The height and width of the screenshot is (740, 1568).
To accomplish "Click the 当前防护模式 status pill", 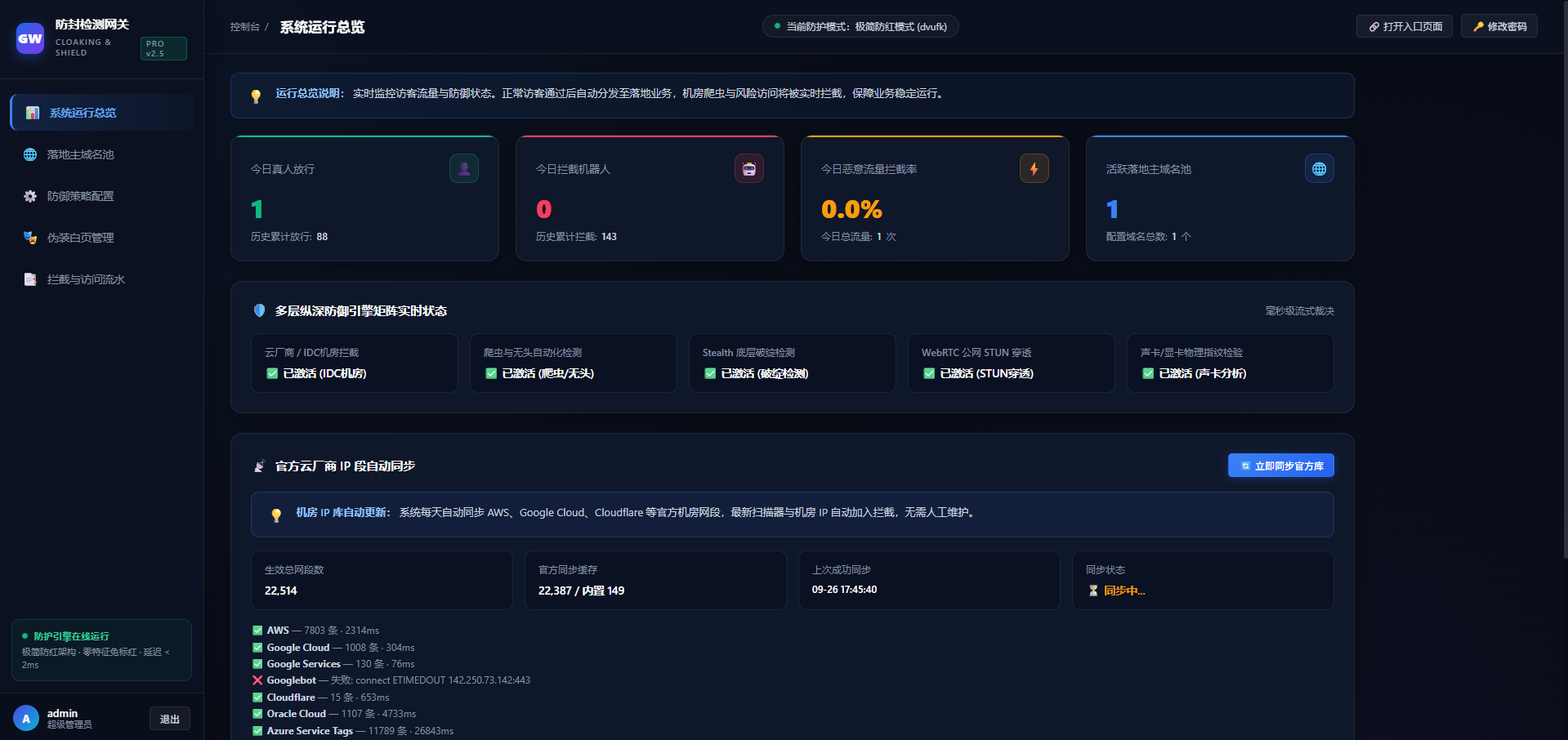I will pos(860,26).
